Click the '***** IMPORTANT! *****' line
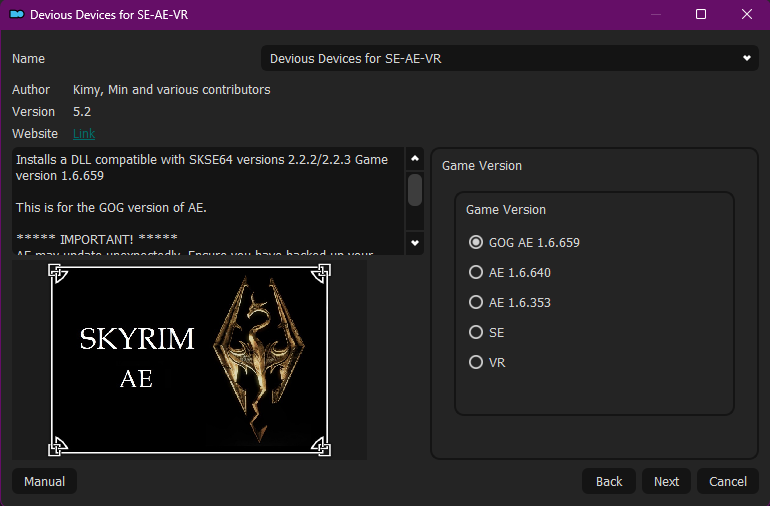Image resolution: width=770 pixels, height=506 pixels. tap(97, 239)
